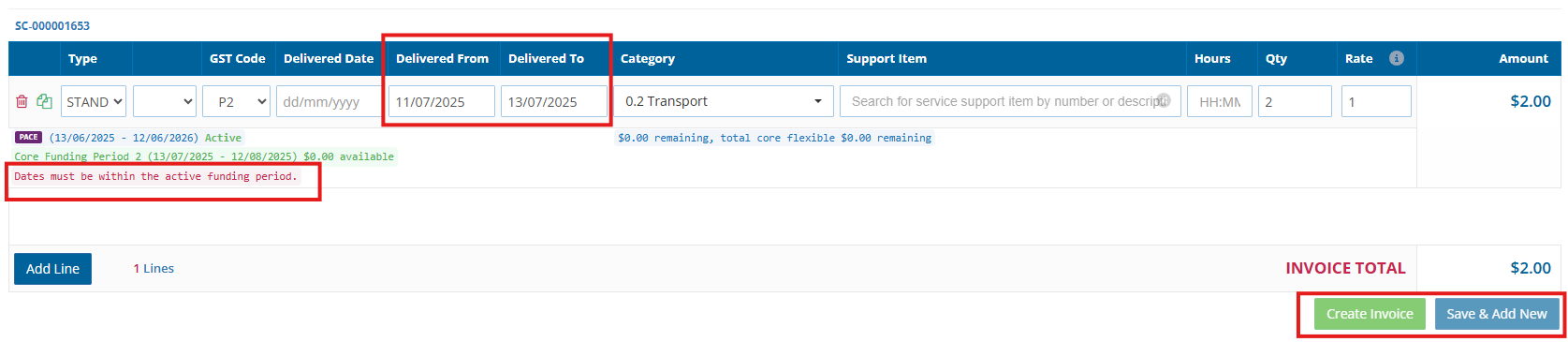Click the Support Item search info icon
1568x342 pixels.
pos(1164,99)
